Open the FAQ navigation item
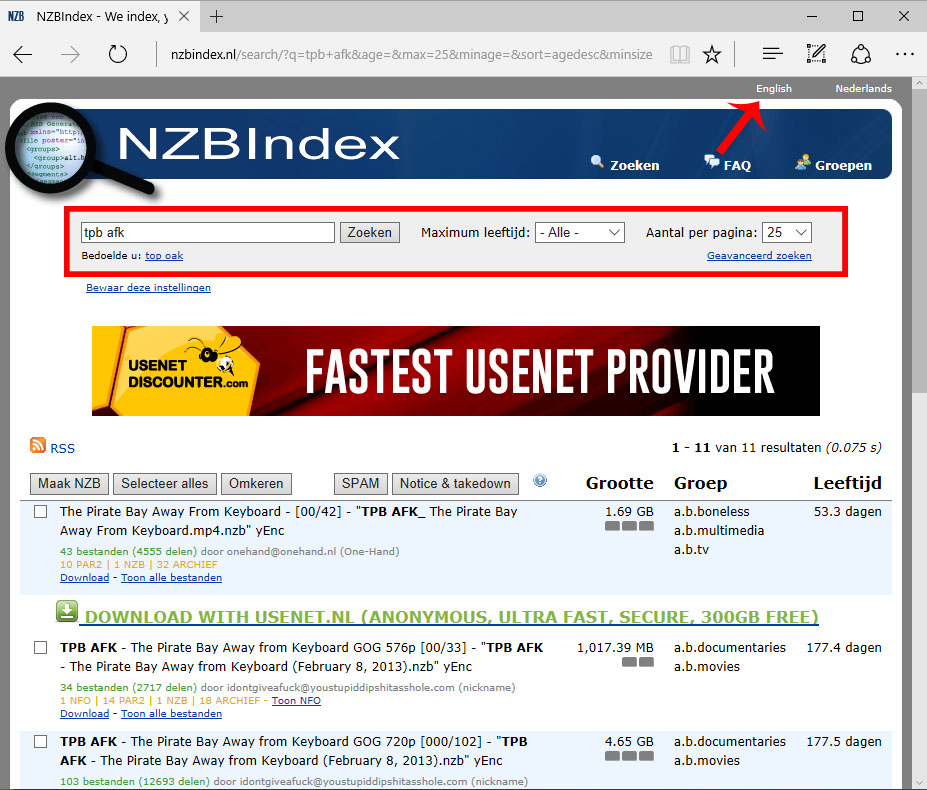 click(x=727, y=164)
